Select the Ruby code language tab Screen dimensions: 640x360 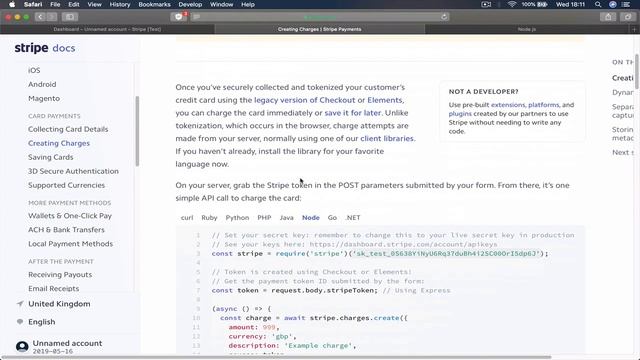[x=209, y=218]
